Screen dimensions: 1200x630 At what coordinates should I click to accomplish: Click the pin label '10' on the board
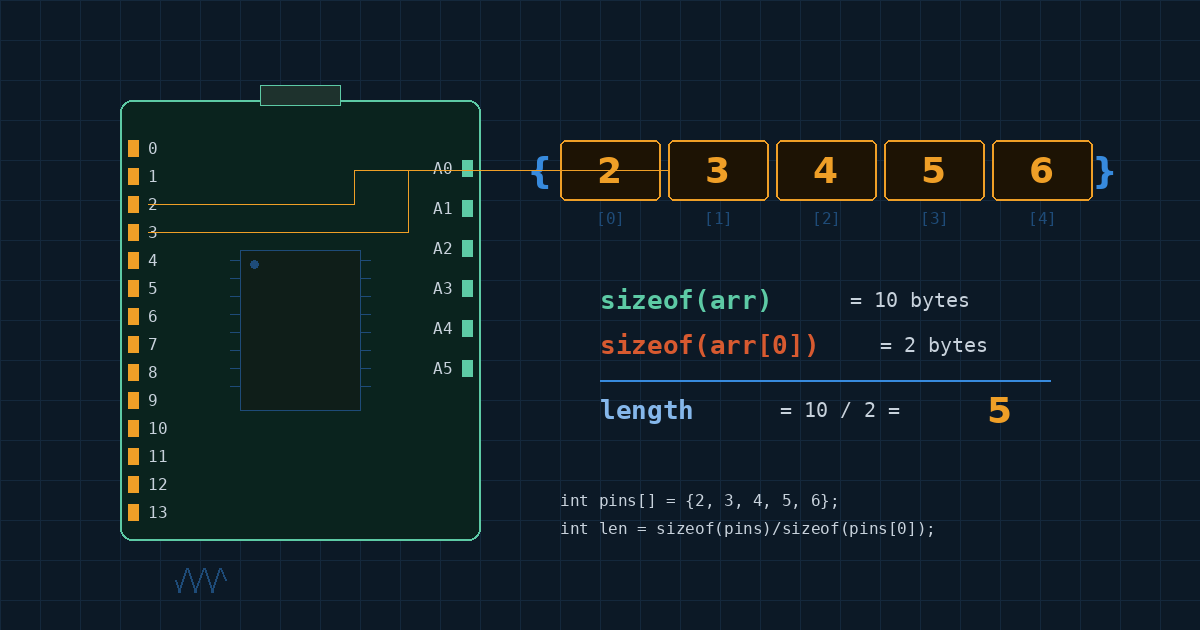(x=158, y=428)
